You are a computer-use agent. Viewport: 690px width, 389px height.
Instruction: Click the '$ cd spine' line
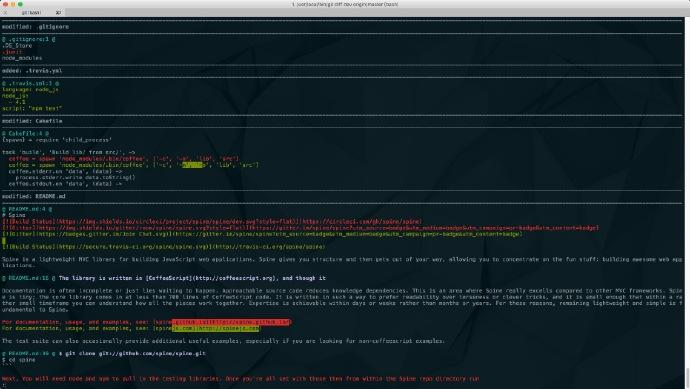[x=18, y=360]
